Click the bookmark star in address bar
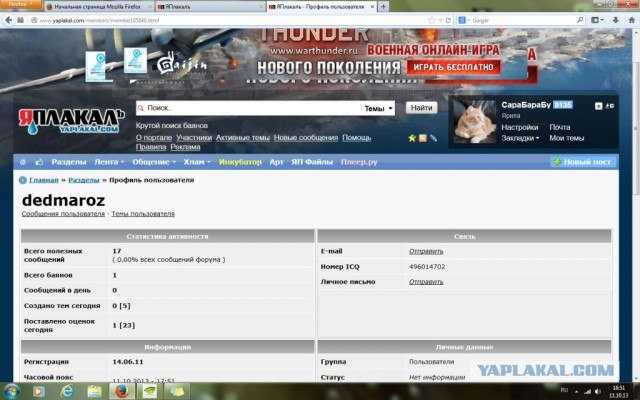Screen dimensions: 640x400 [x=432, y=20]
